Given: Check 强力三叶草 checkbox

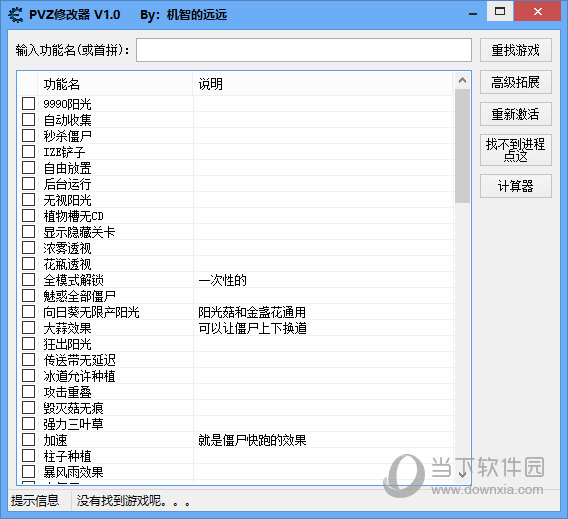Looking at the screenshot, I should (x=28, y=424).
